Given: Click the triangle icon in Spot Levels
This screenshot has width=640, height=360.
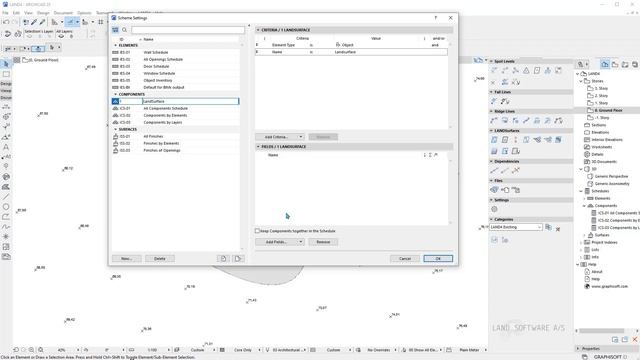Looking at the screenshot, I should pyautogui.click(x=526, y=71).
